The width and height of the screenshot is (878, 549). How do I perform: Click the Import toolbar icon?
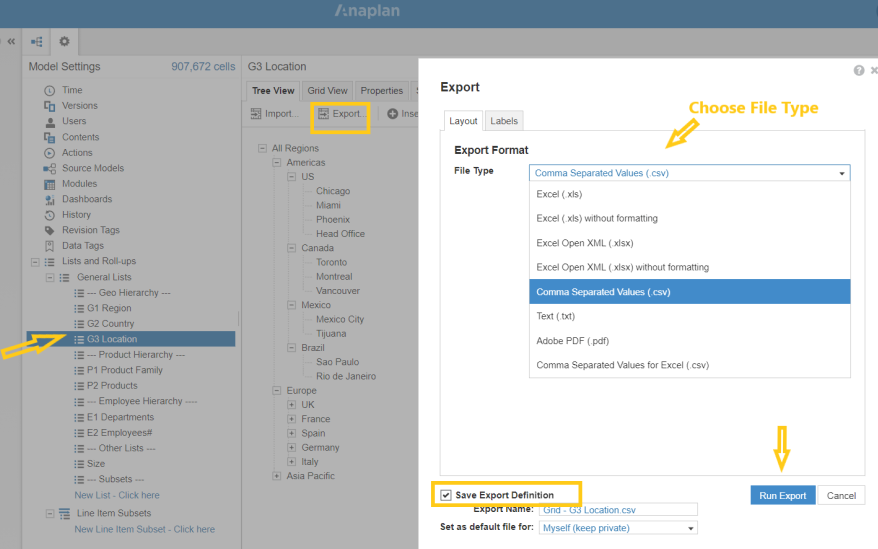(256, 114)
